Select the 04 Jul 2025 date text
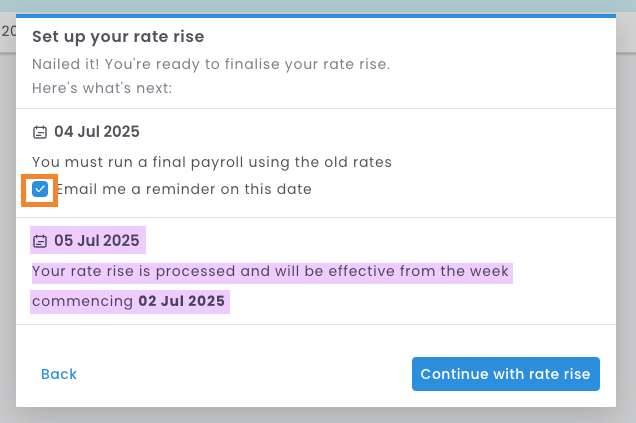Viewport: 636px width, 423px height. tap(97, 132)
